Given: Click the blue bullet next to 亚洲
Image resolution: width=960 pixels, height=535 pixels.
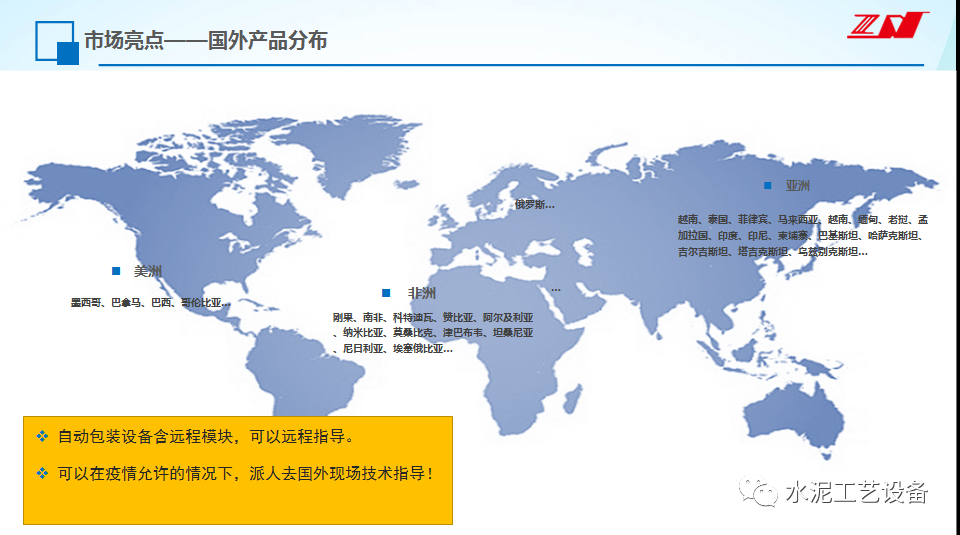Looking at the screenshot, I should 767,185.
